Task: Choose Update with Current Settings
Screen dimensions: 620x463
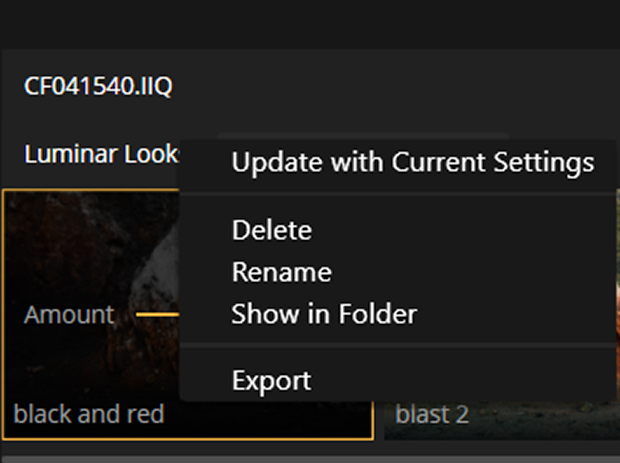Action: 412,163
